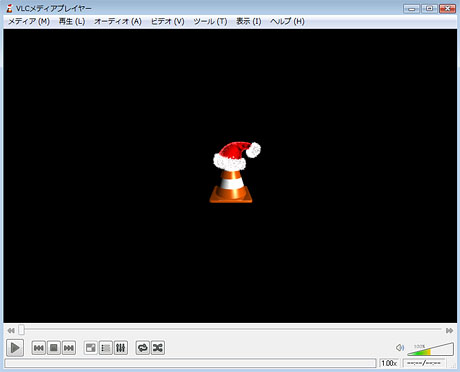460x372 pixels.
Task: Click the VLC cone with Santa hat
Action: click(236, 172)
